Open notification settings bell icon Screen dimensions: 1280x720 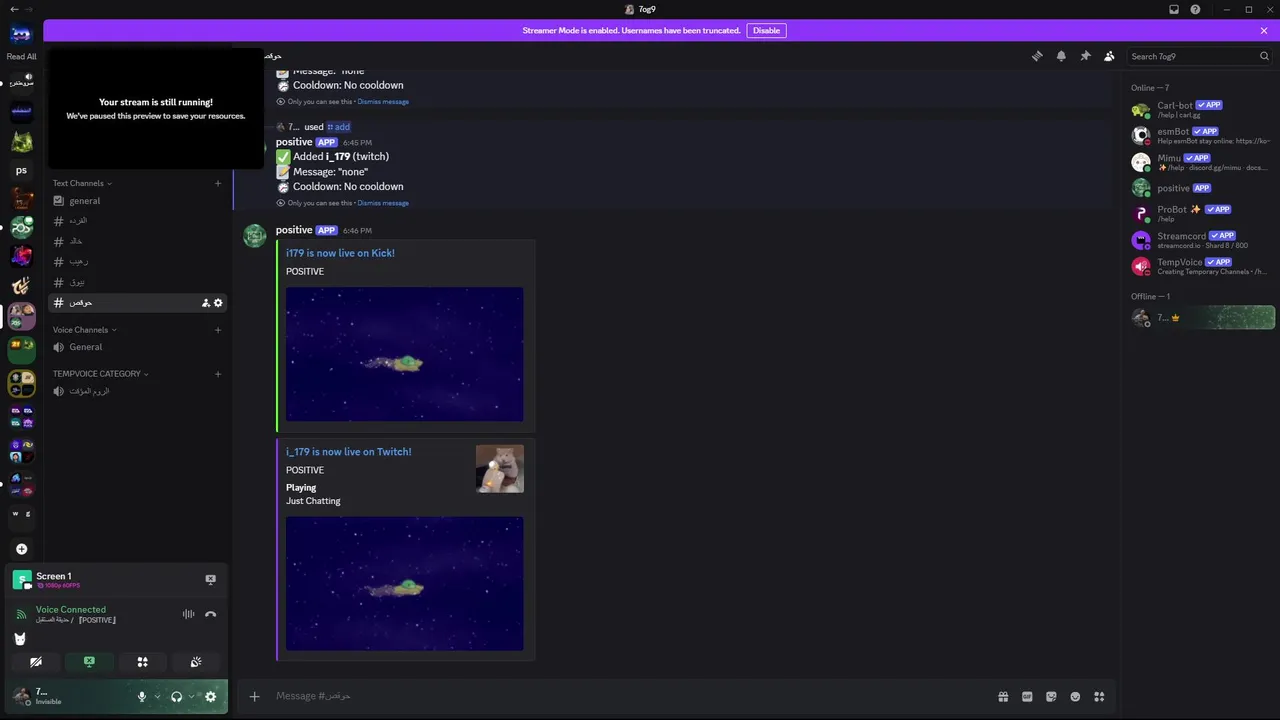(1061, 56)
